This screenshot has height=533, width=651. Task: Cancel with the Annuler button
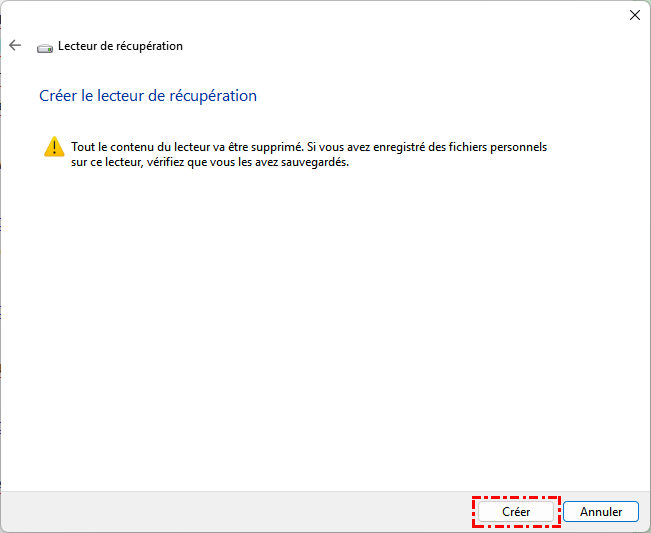pyautogui.click(x=600, y=511)
